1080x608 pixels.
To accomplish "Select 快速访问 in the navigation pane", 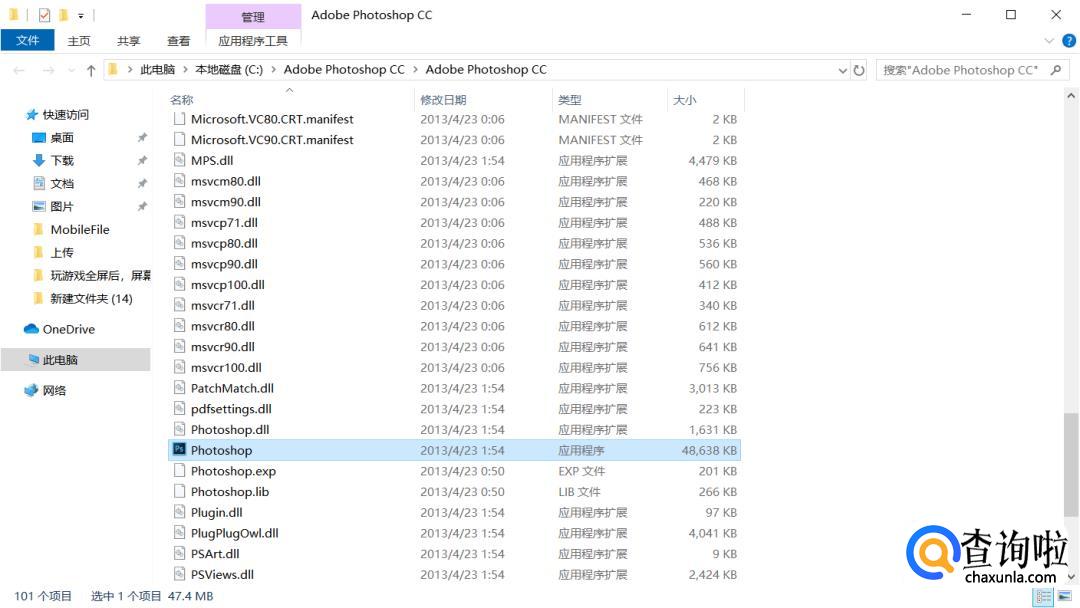I will tap(65, 114).
